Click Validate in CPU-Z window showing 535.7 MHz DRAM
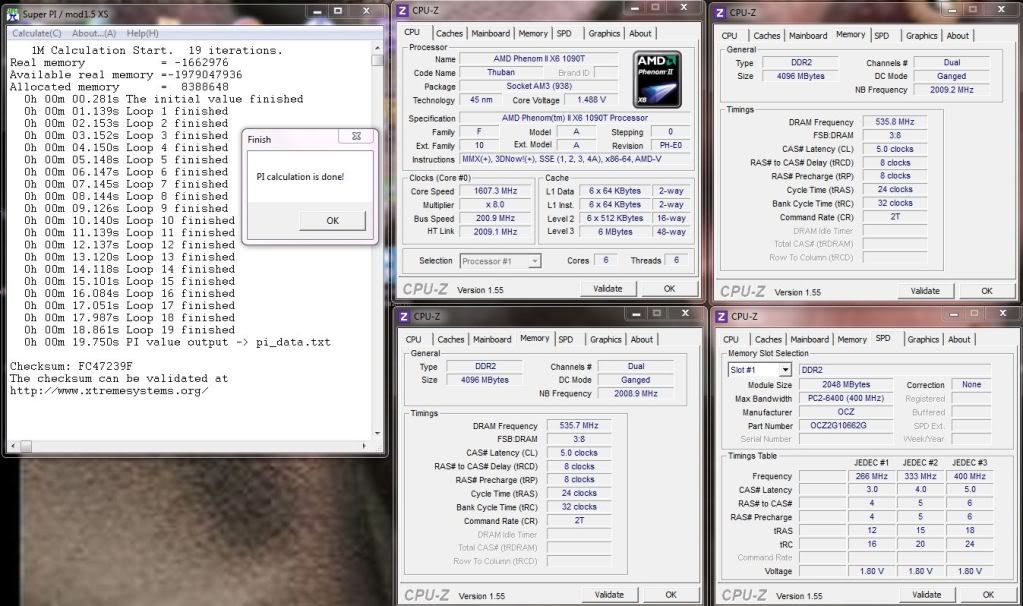The height and width of the screenshot is (606, 1023). [609, 594]
